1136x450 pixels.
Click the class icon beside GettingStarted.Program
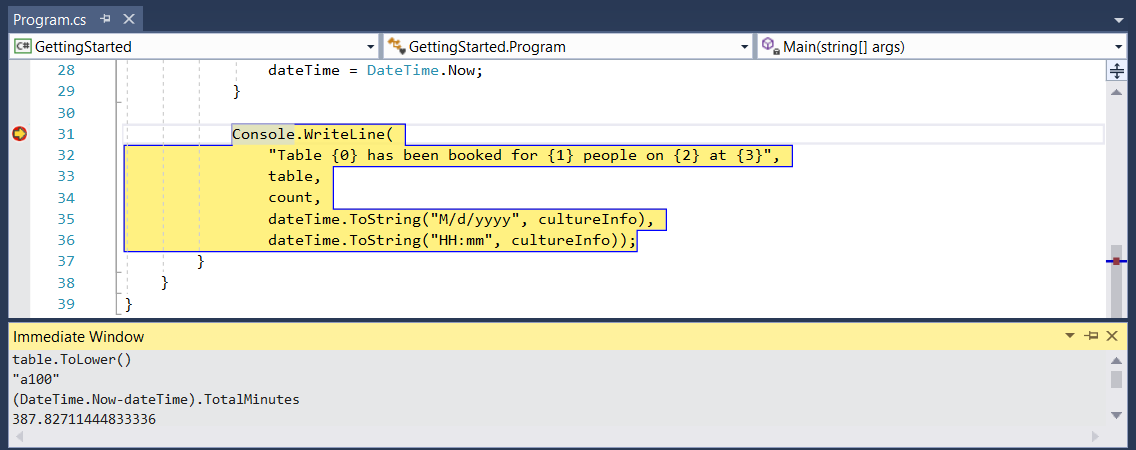click(x=396, y=47)
